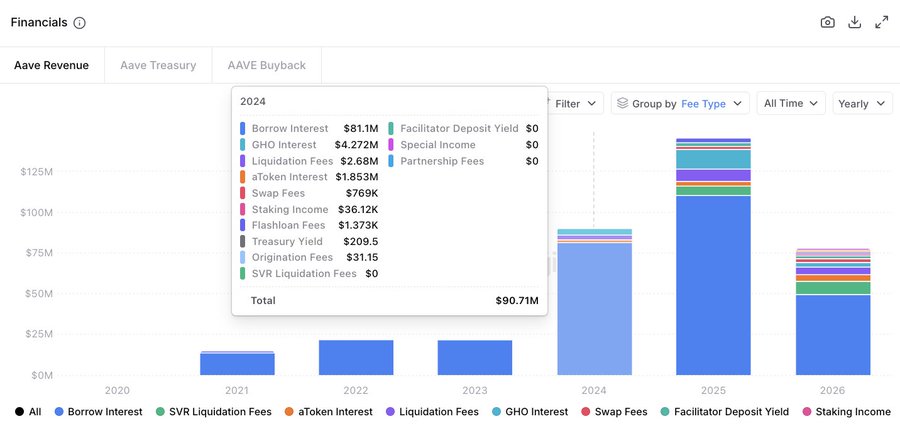Toggle Borrow Interest series in legend
Screen dimensions: 900x436
click(x=98, y=411)
